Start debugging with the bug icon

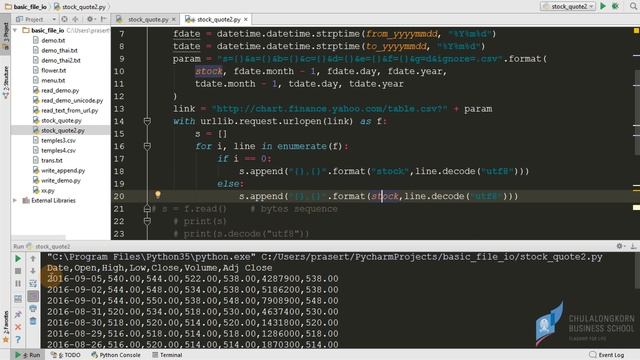[615, 6]
